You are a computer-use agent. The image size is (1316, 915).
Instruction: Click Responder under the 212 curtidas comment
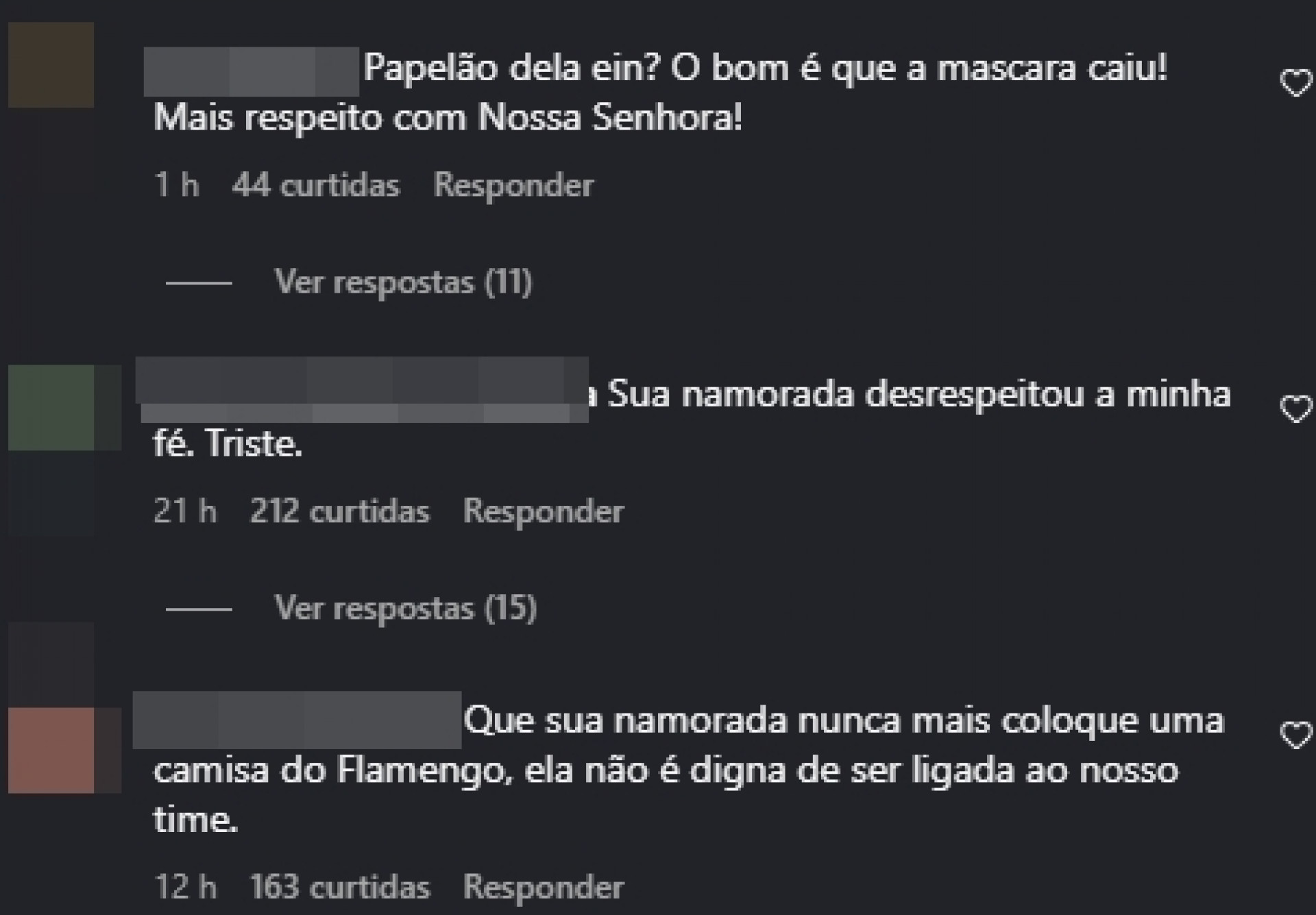(x=543, y=511)
